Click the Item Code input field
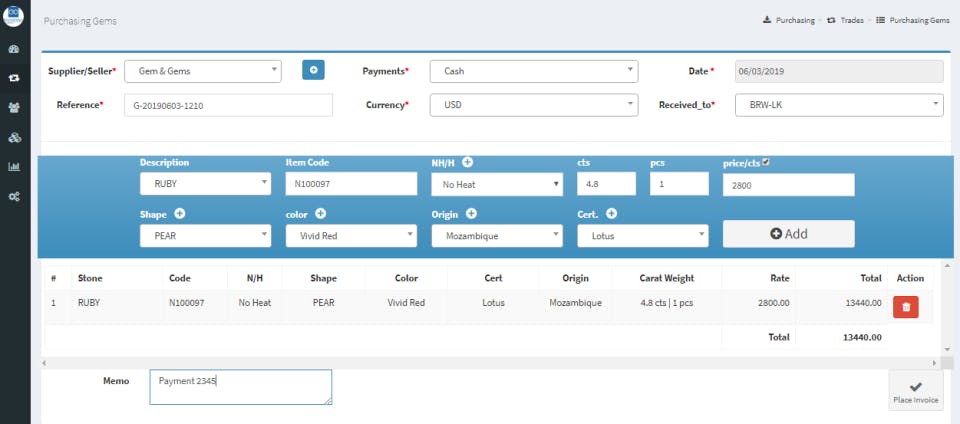The width and height of the screenshot is (960, 424). (351, 184)
